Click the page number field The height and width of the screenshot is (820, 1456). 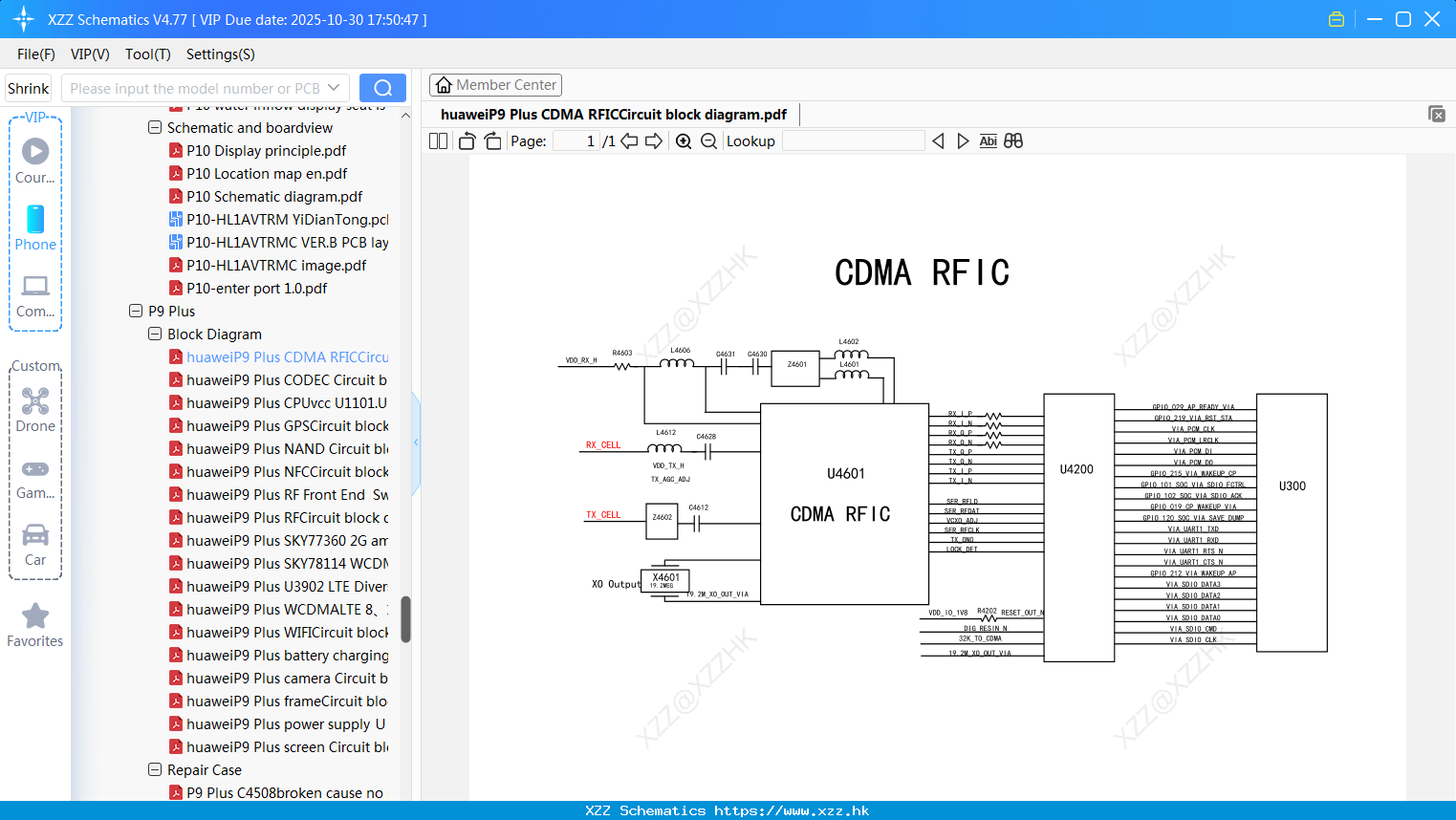coord(576,141)
